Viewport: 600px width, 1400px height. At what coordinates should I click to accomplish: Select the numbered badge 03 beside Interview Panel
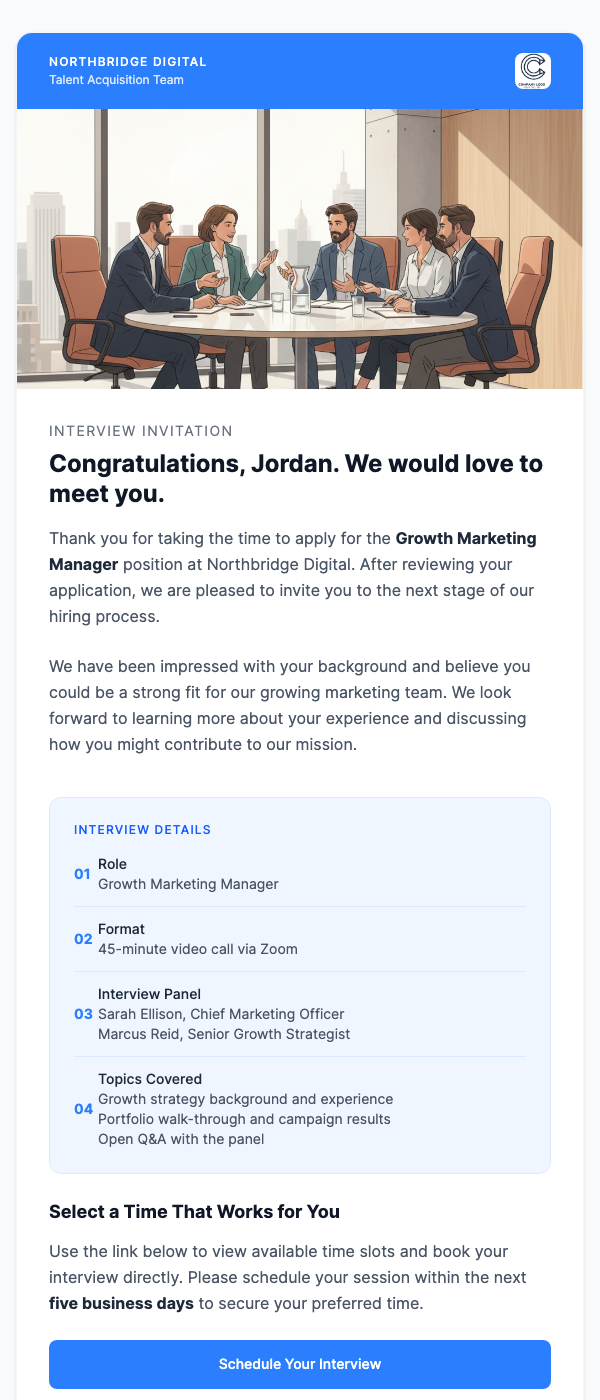tap(83, 1014)
